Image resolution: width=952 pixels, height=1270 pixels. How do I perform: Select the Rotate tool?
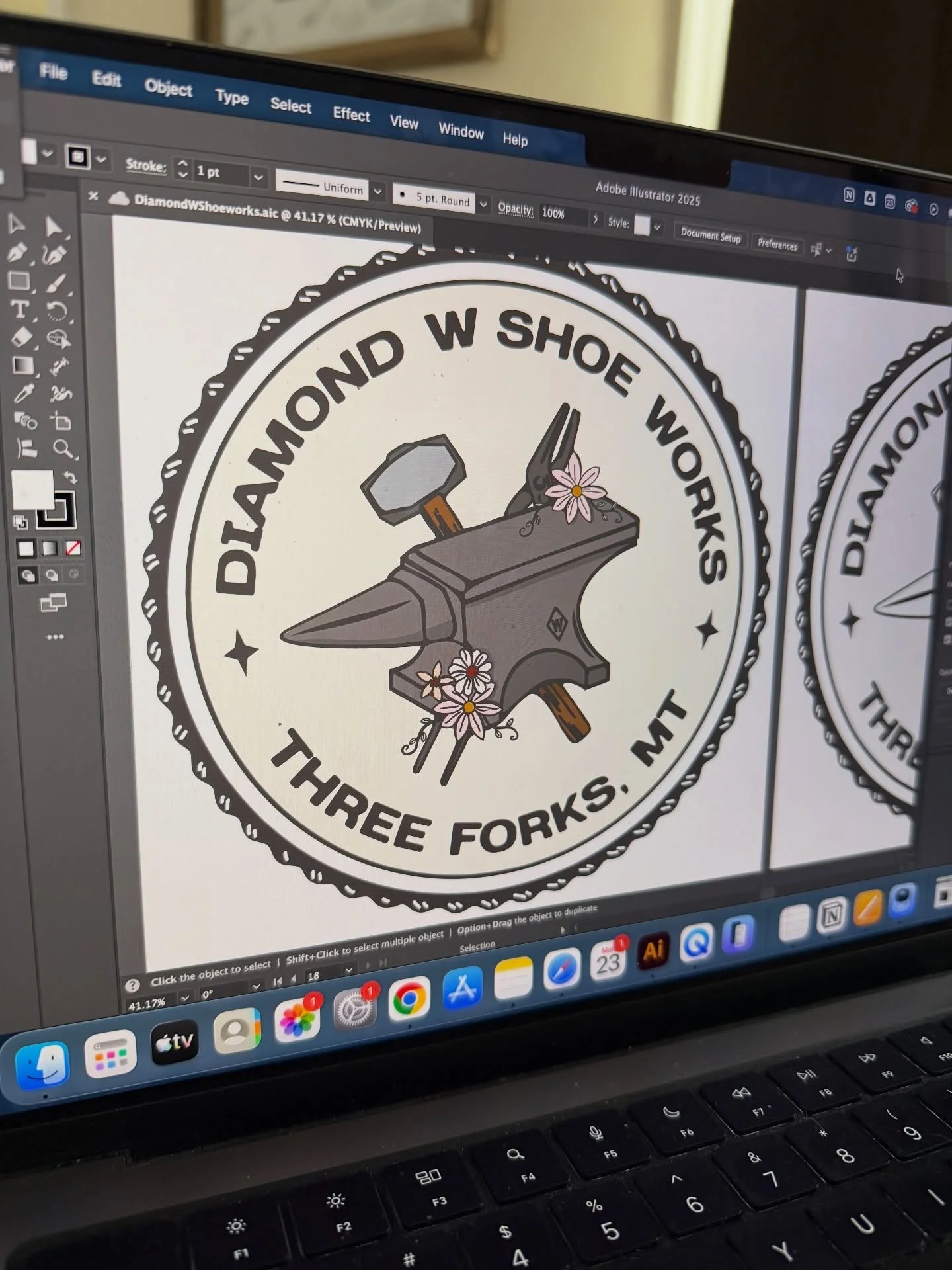(x=57, y=312)
